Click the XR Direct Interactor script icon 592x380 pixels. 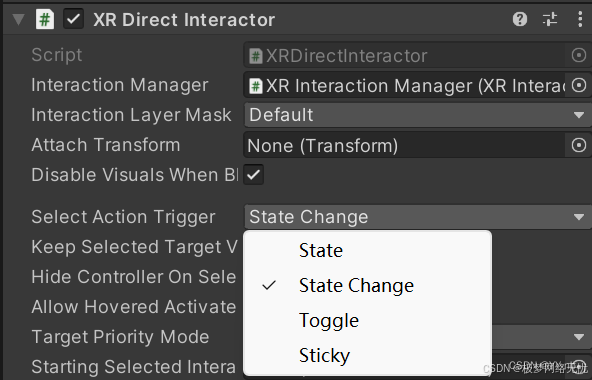pyautogui.click(x=45, y=19)
